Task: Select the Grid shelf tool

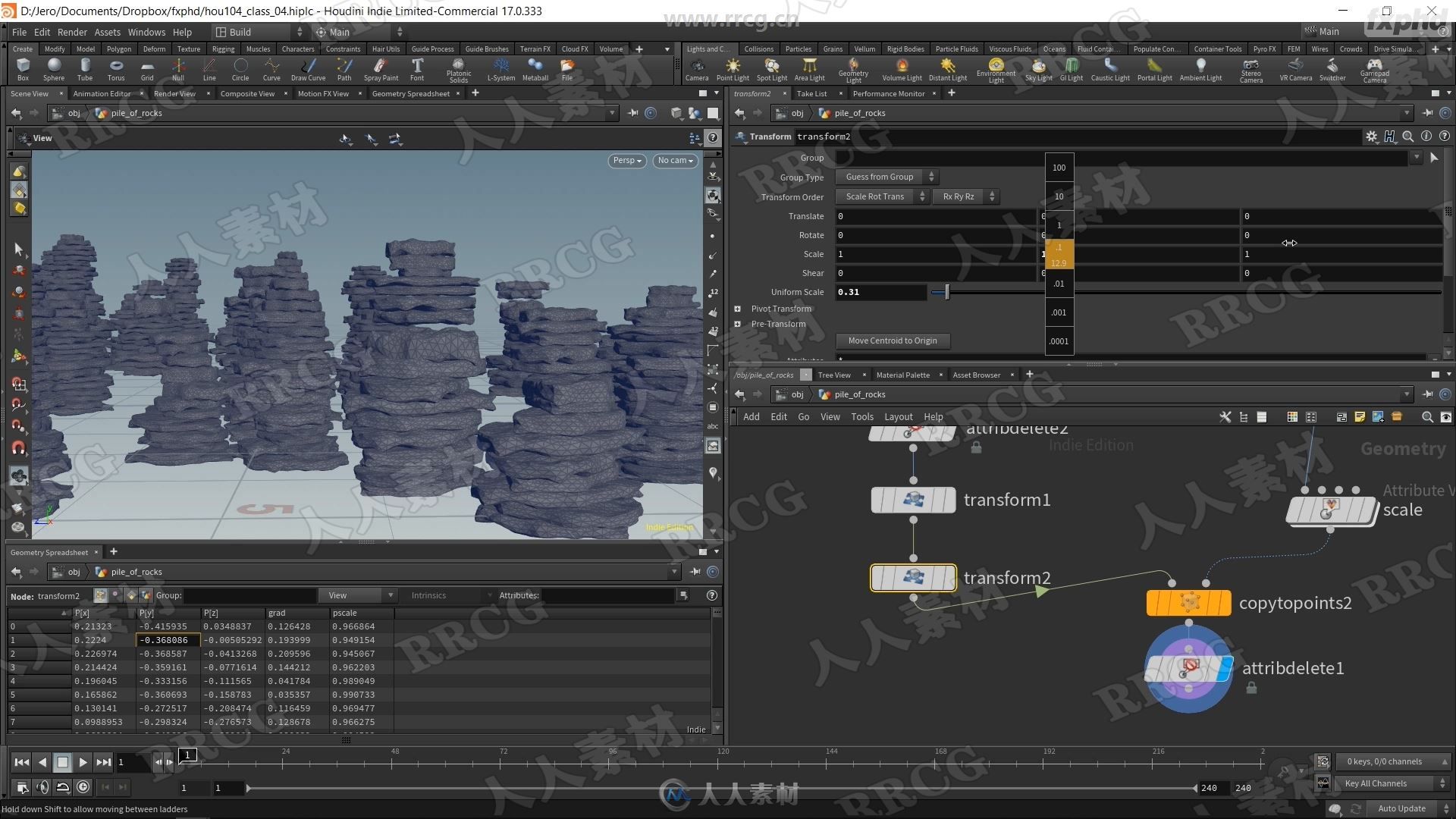Action: (x=147, y=69)
